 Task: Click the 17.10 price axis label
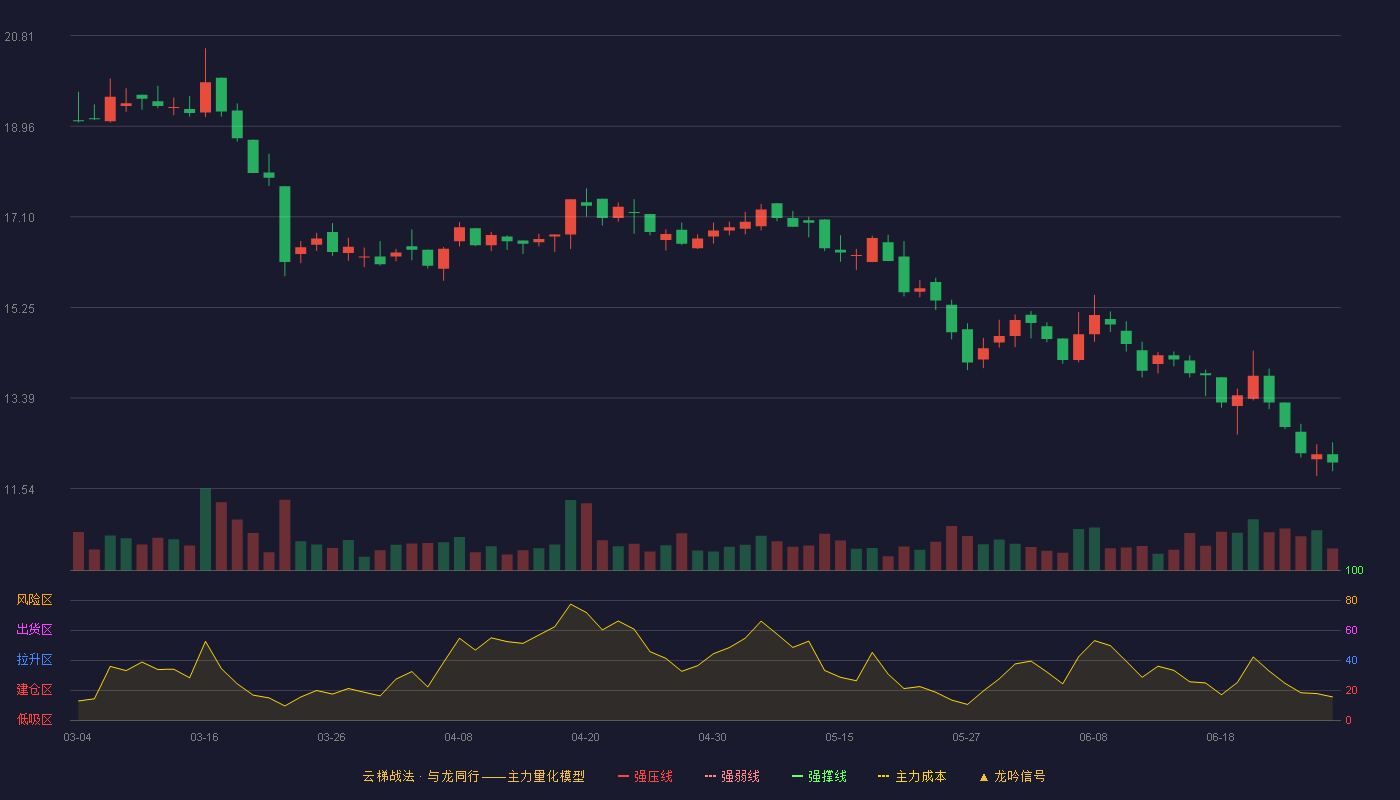click(x=19, y=218)
